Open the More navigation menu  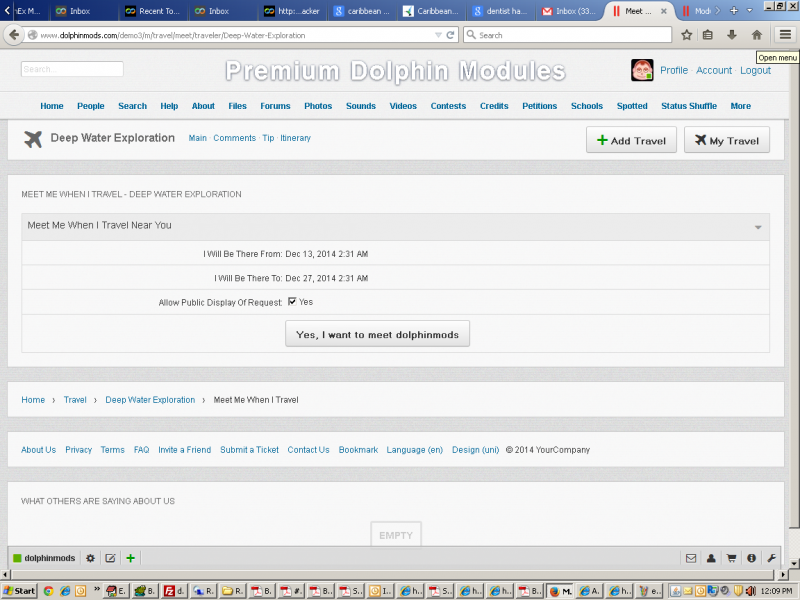pos(740,106)
